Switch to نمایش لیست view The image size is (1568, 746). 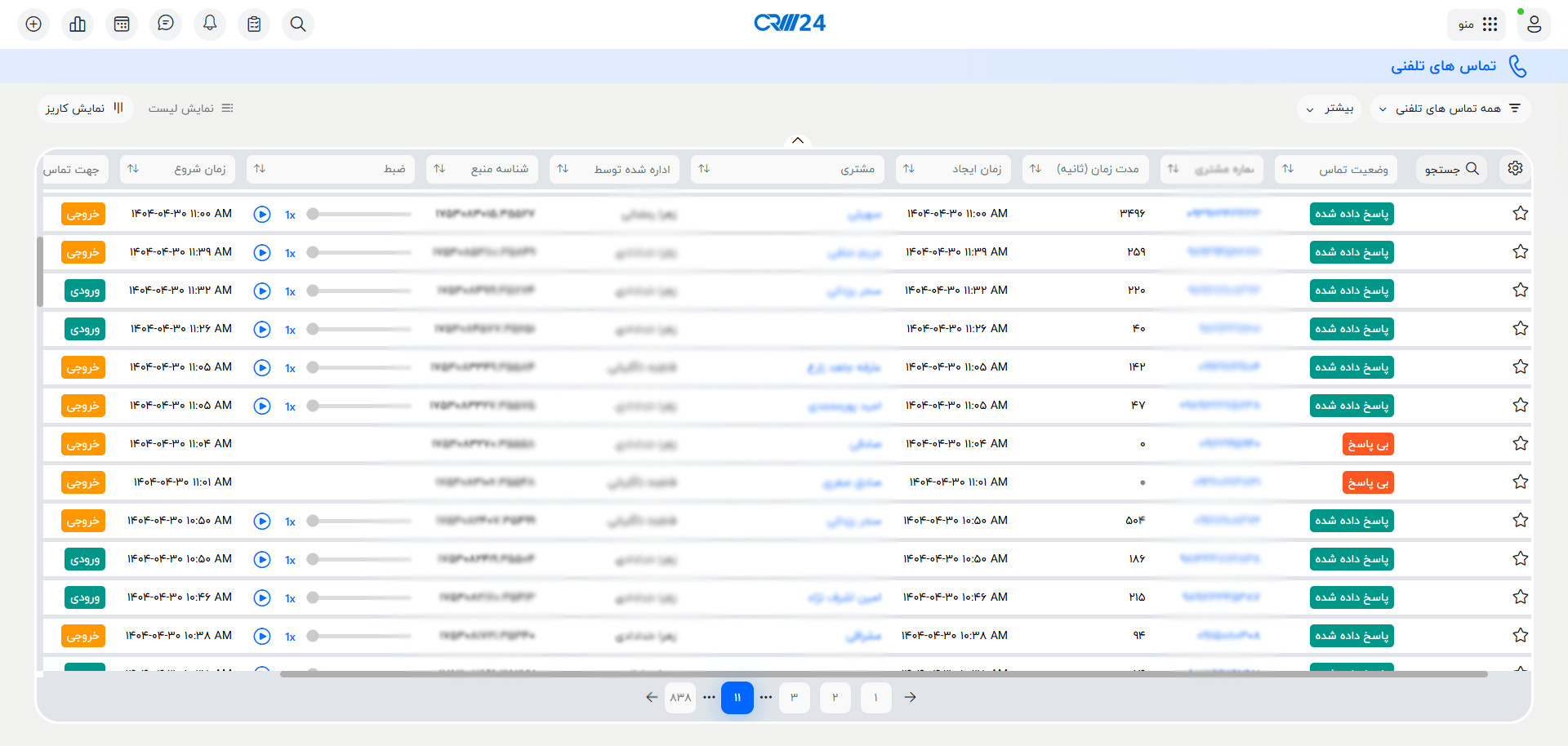[x=190, y=109]
